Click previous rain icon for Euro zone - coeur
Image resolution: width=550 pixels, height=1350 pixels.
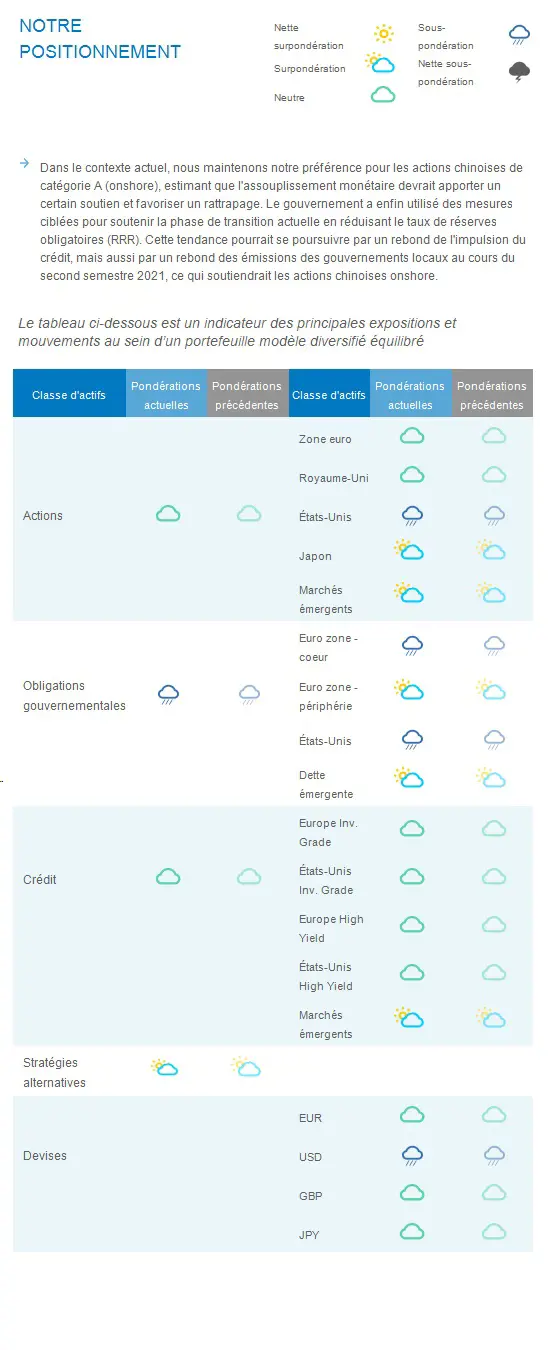click(494, 646)
